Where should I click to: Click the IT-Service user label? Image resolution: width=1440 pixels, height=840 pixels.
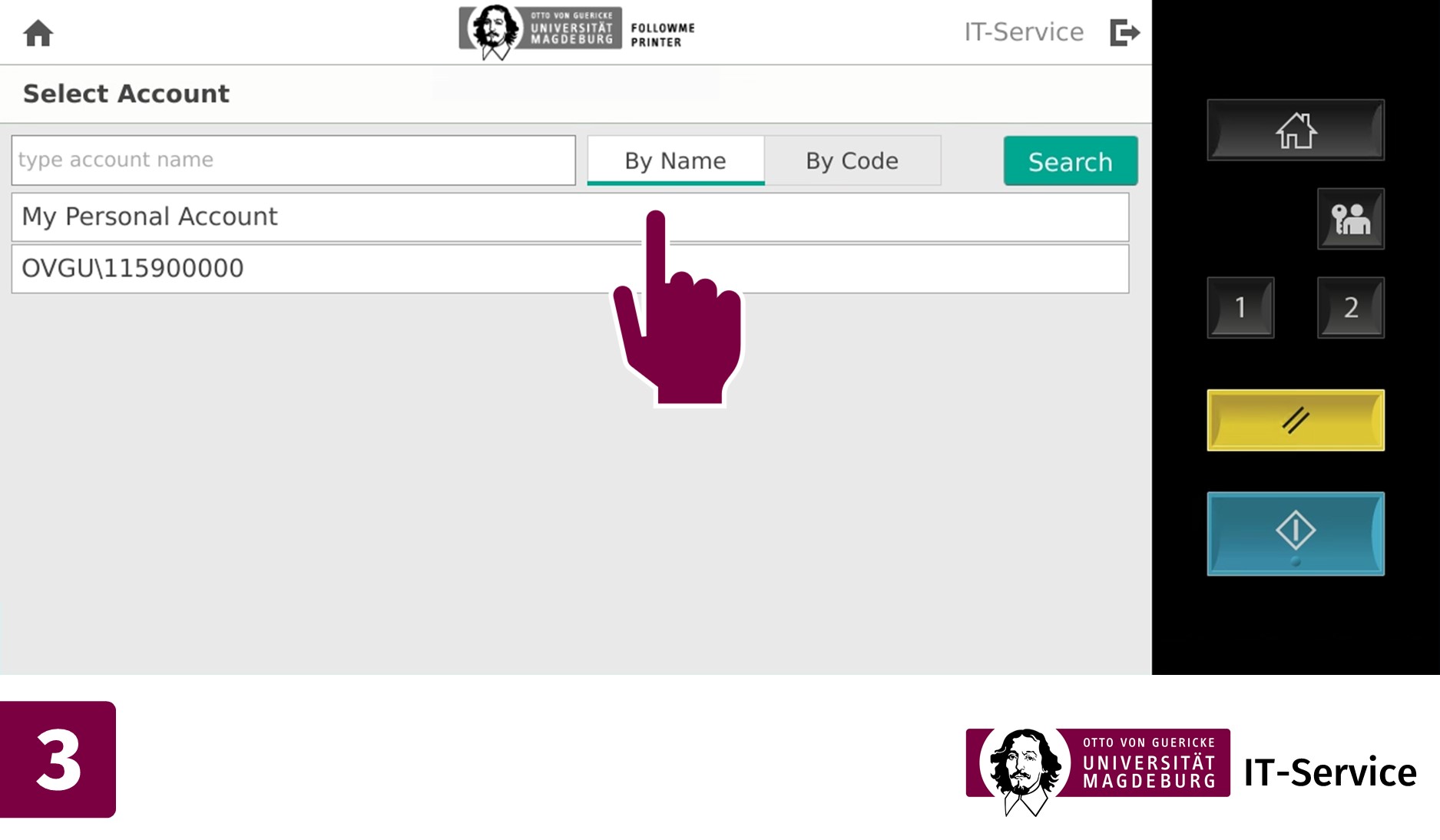(1024, 32)
